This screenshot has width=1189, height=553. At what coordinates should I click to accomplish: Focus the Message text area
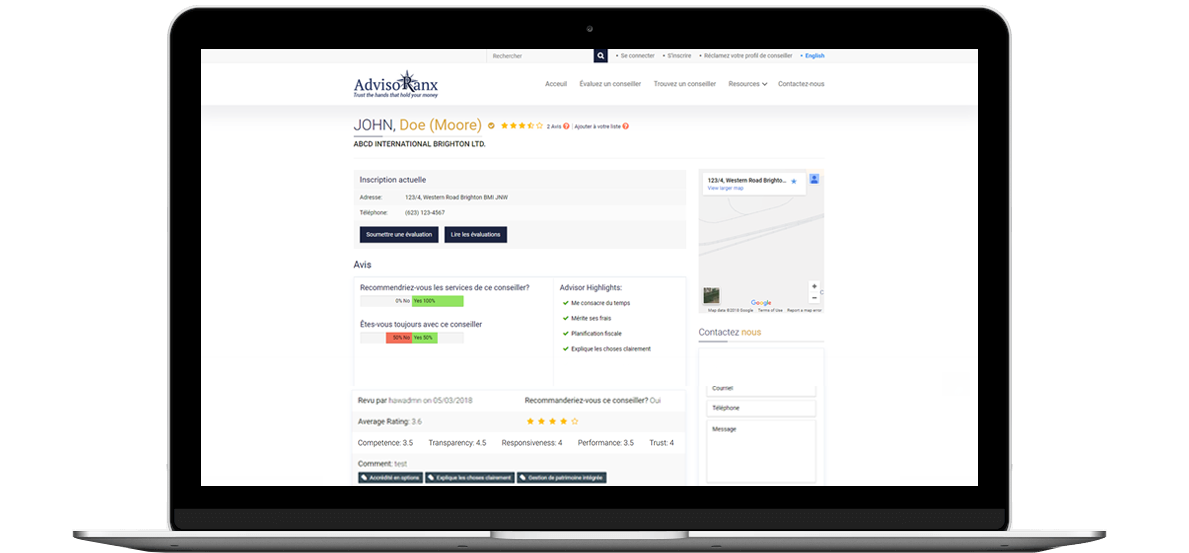coord(761,450)
